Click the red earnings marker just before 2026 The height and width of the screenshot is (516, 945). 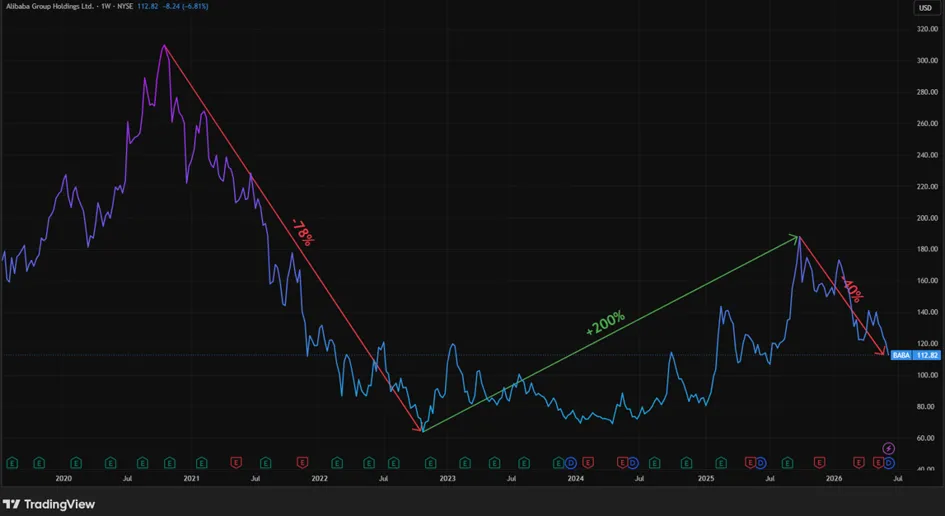click(x=819, y=462)
